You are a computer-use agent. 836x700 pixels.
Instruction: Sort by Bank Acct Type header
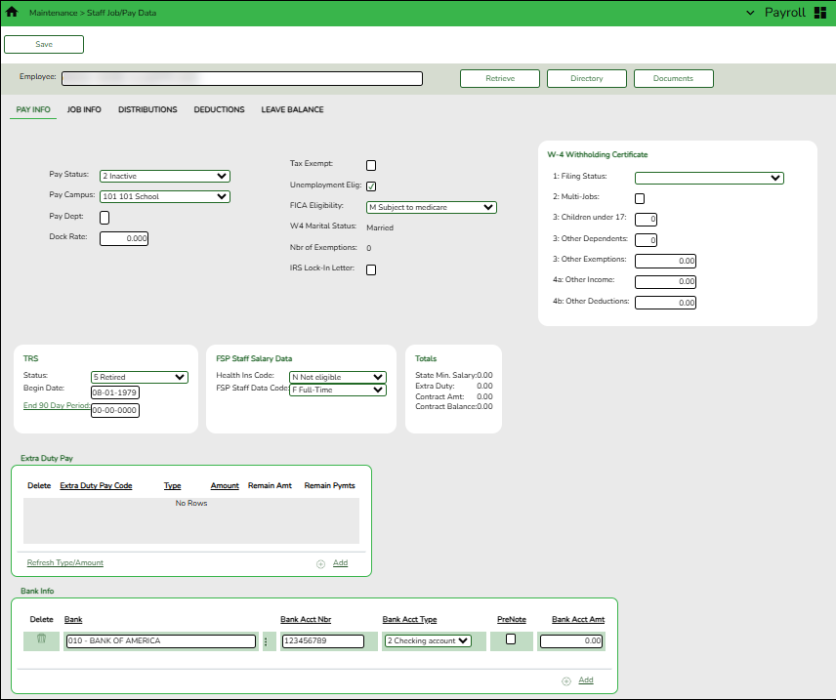[x=409, y=619]
